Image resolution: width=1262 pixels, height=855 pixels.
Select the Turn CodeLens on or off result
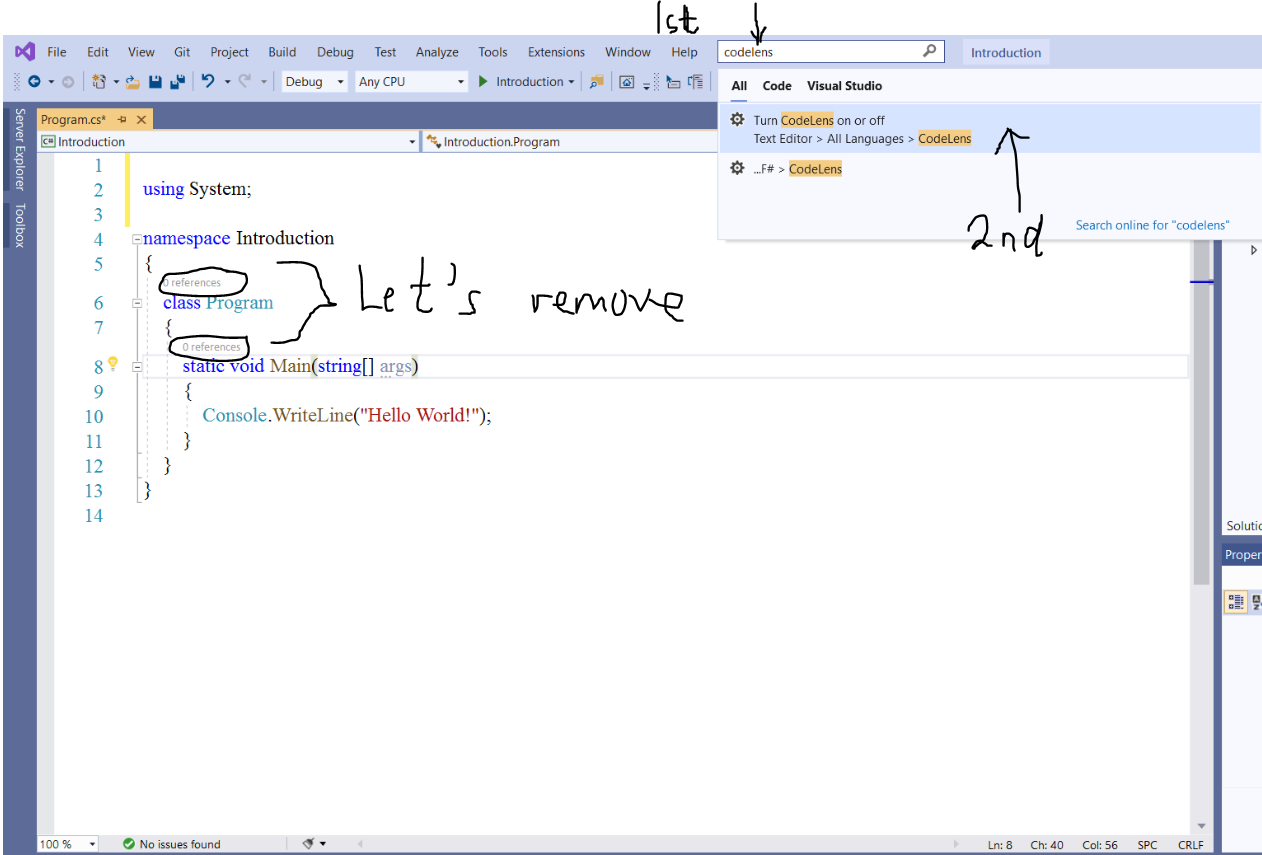[x=990, y=129]
